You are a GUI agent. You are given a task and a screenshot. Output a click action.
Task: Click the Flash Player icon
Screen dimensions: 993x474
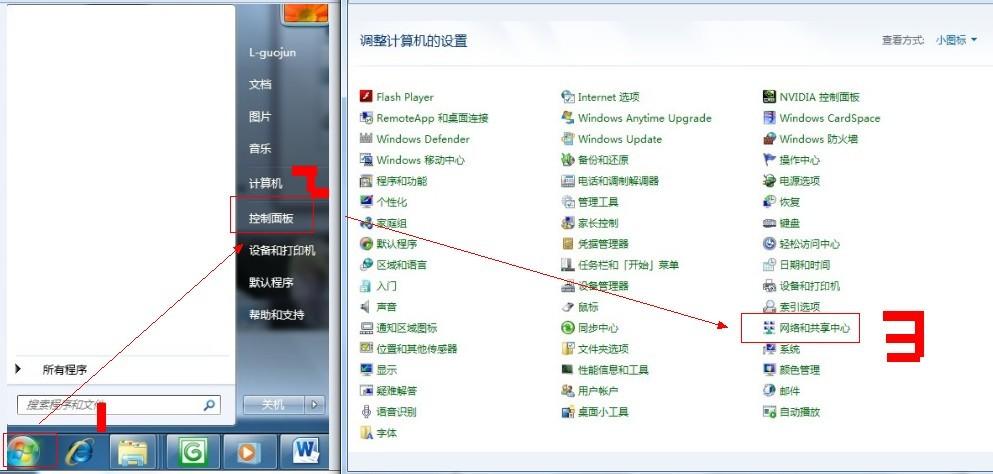[x=365, y=96]
